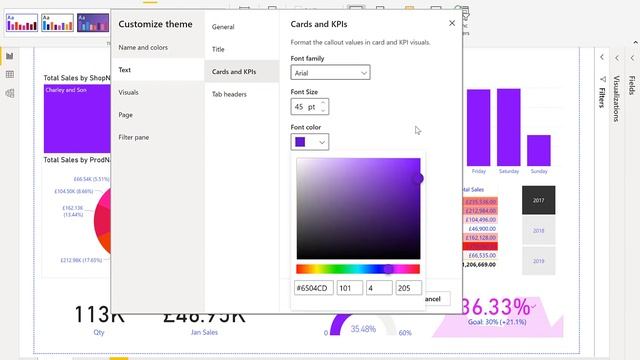Image resolution: width=640 pixels, height=360 pixels.
Task: Select the purple theme thumbnail in ribbon
Action: 93,22
